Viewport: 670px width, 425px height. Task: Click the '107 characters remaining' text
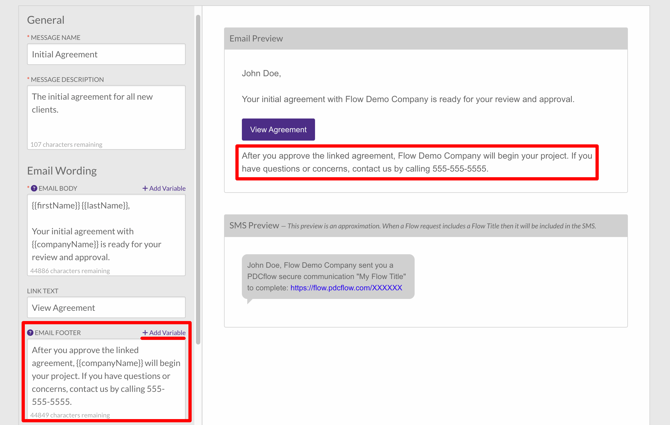pos(66,144)
